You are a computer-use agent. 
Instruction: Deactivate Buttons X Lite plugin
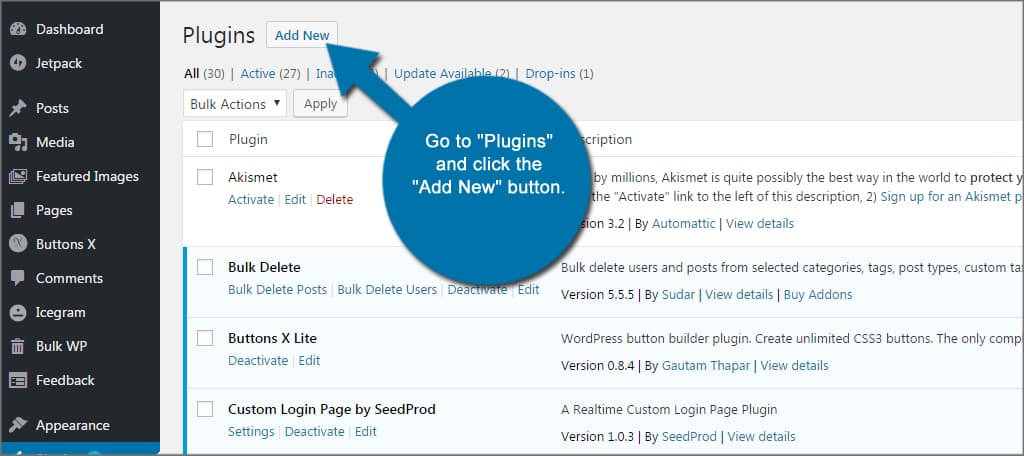coord(258,361)
